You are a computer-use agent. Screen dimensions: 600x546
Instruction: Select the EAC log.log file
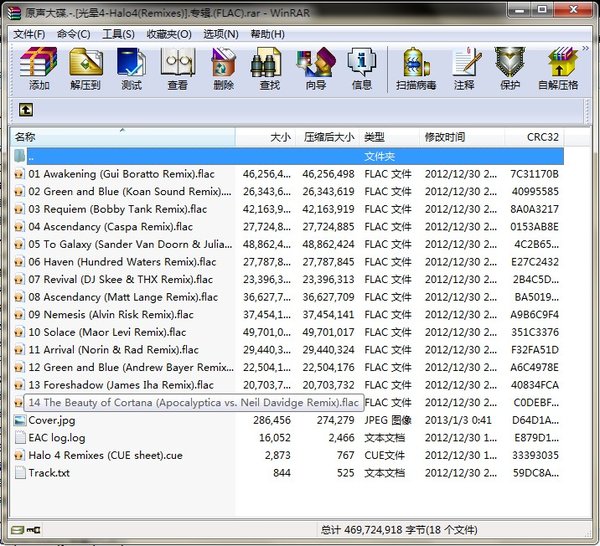(x=288, y=438)
